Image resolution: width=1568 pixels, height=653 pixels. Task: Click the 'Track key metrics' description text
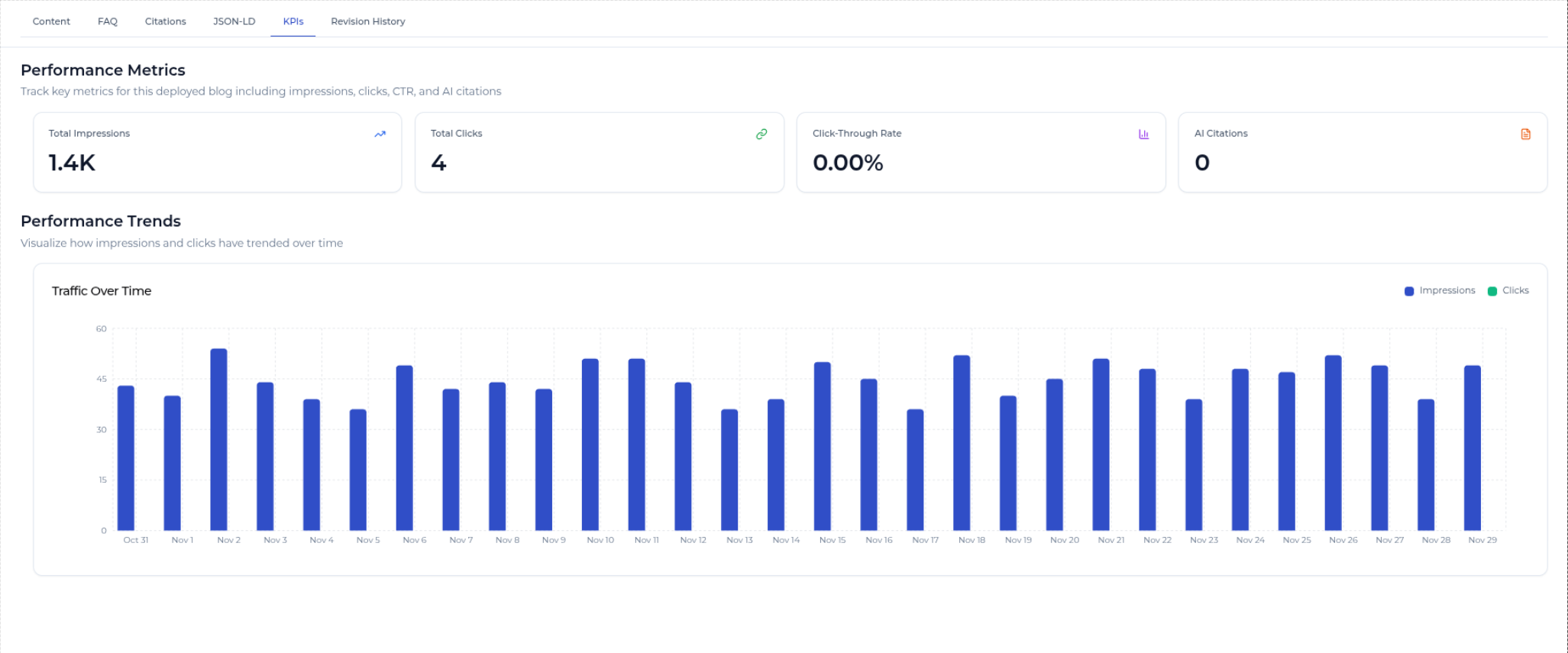(x=261, y=92)
